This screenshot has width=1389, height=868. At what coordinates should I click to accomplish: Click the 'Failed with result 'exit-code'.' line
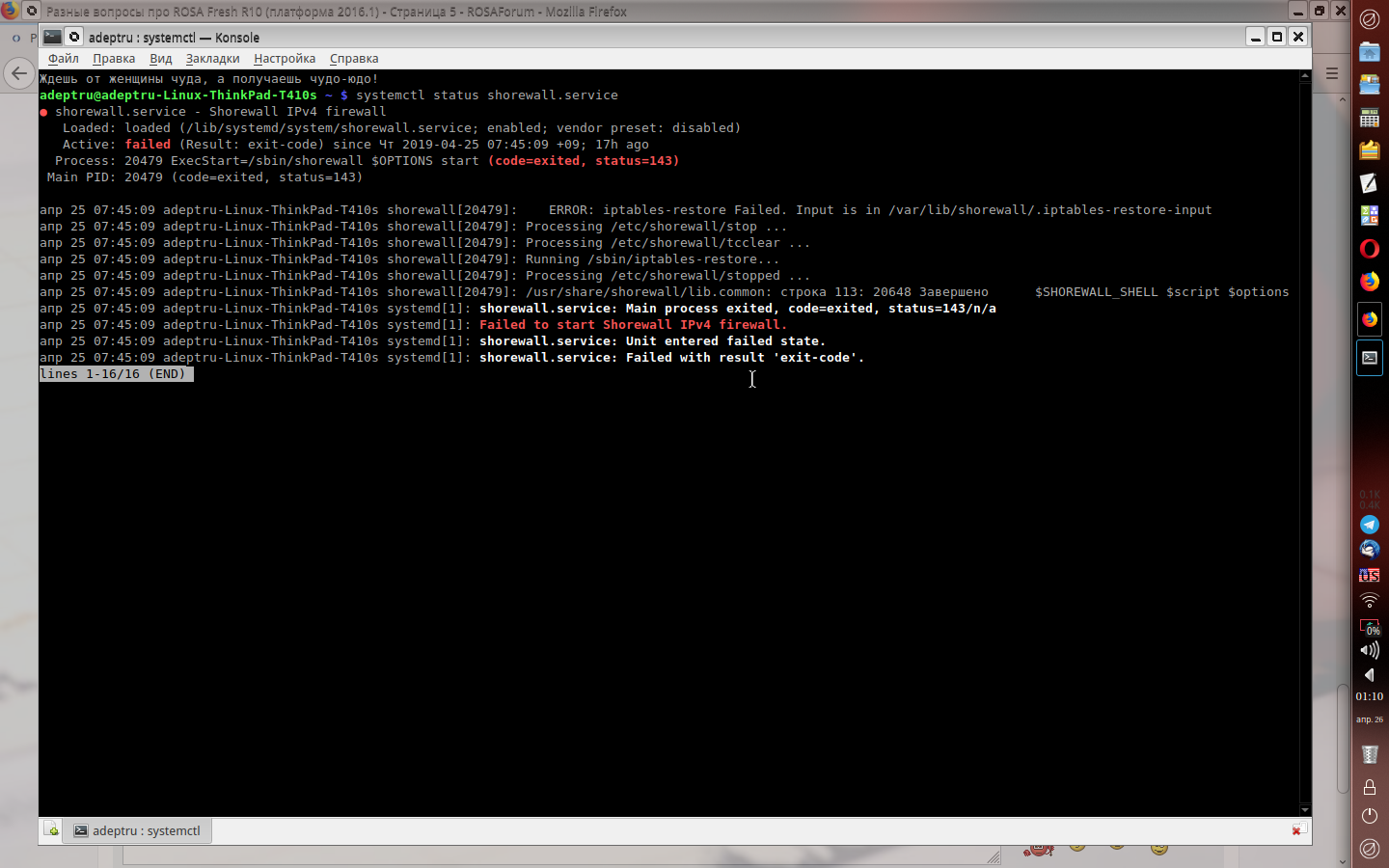(x=451, y=358)
